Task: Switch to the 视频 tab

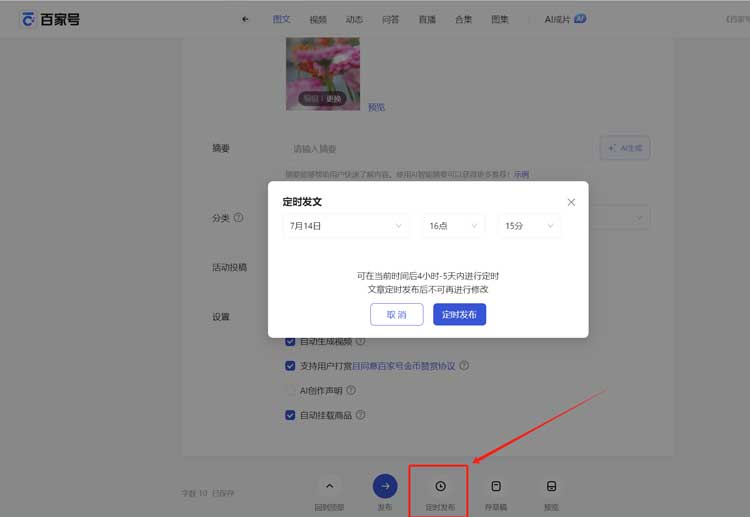Action: click(318, 19)
